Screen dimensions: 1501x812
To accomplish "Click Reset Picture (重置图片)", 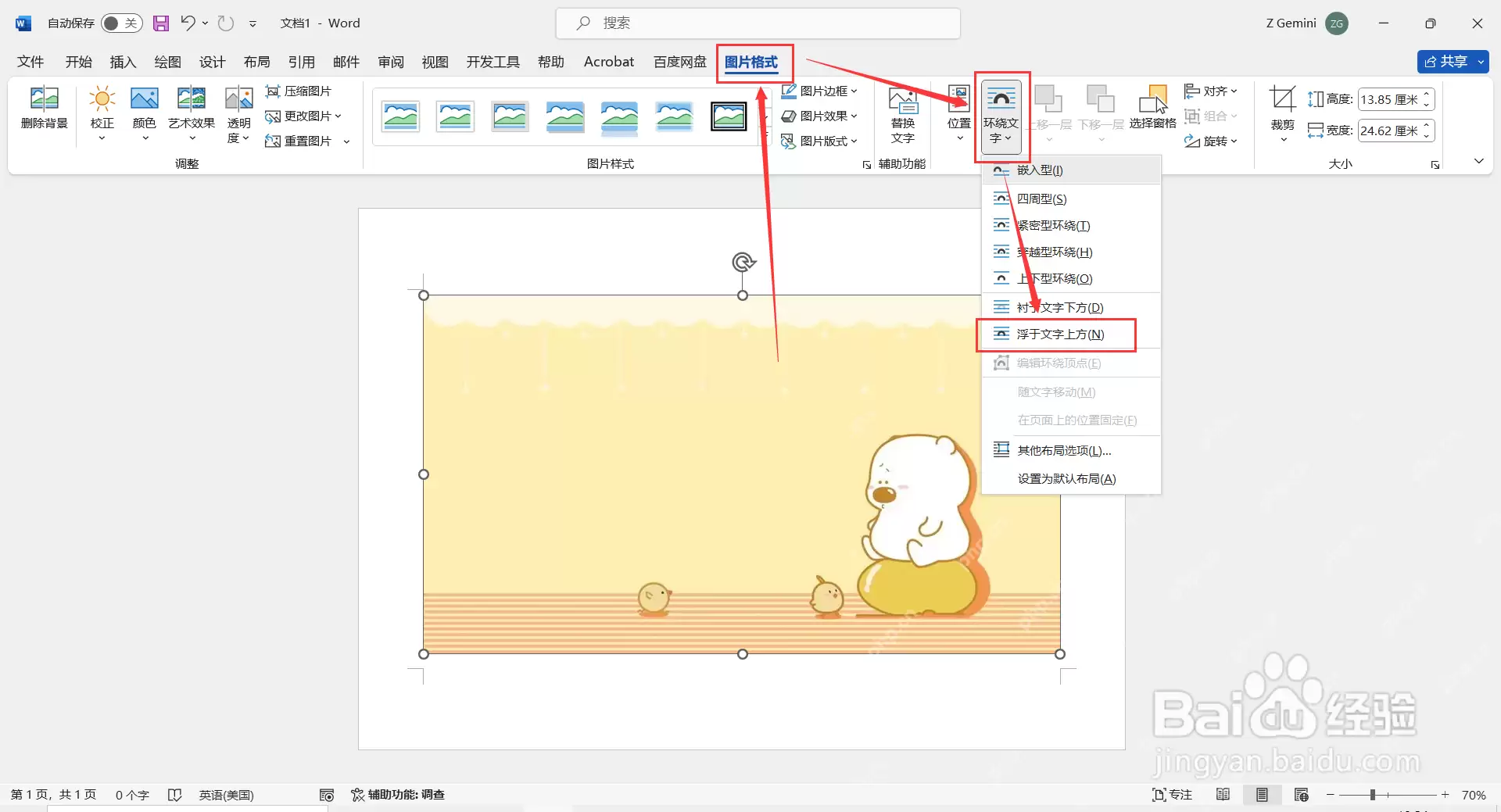I will coord(299,141).
